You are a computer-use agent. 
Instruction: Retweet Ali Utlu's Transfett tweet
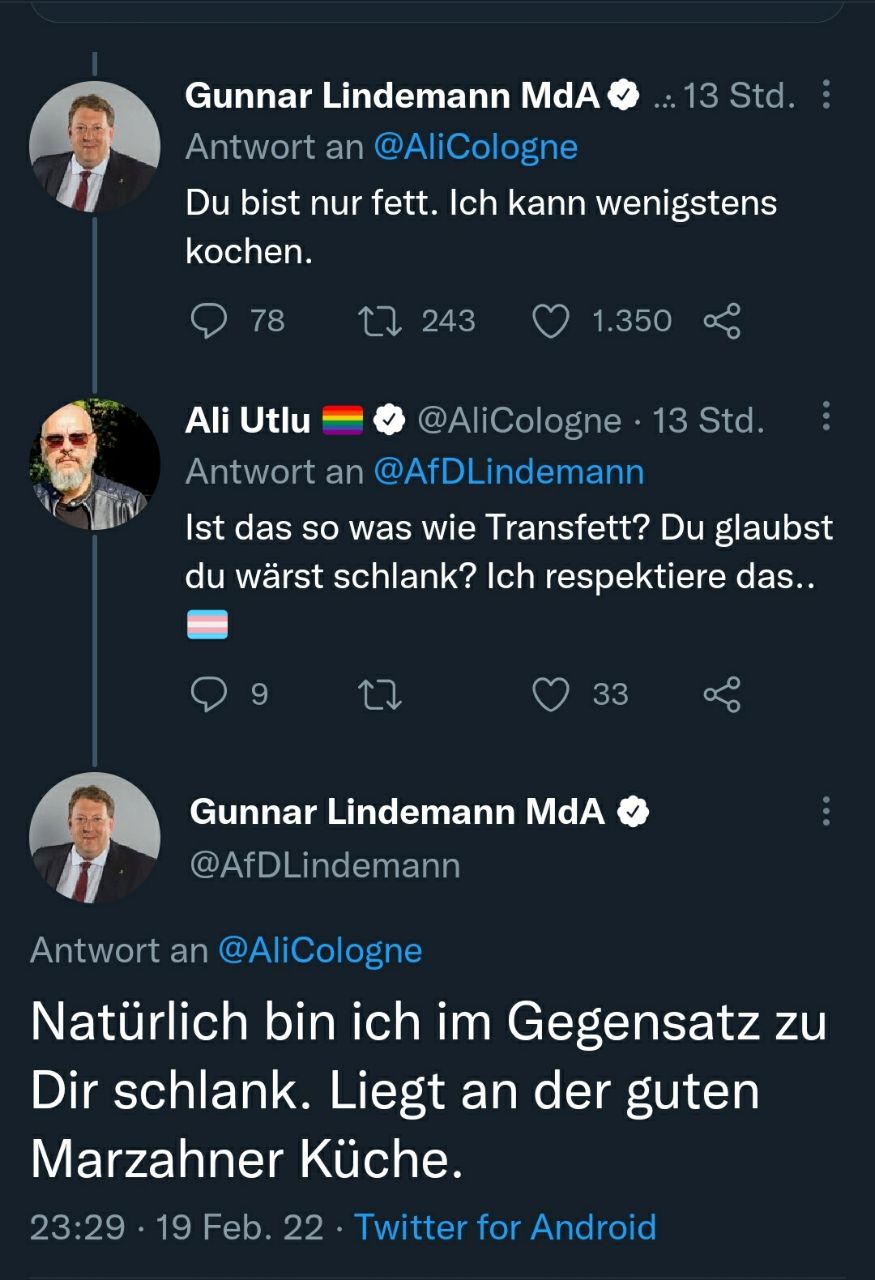click(x=380, y=694)
